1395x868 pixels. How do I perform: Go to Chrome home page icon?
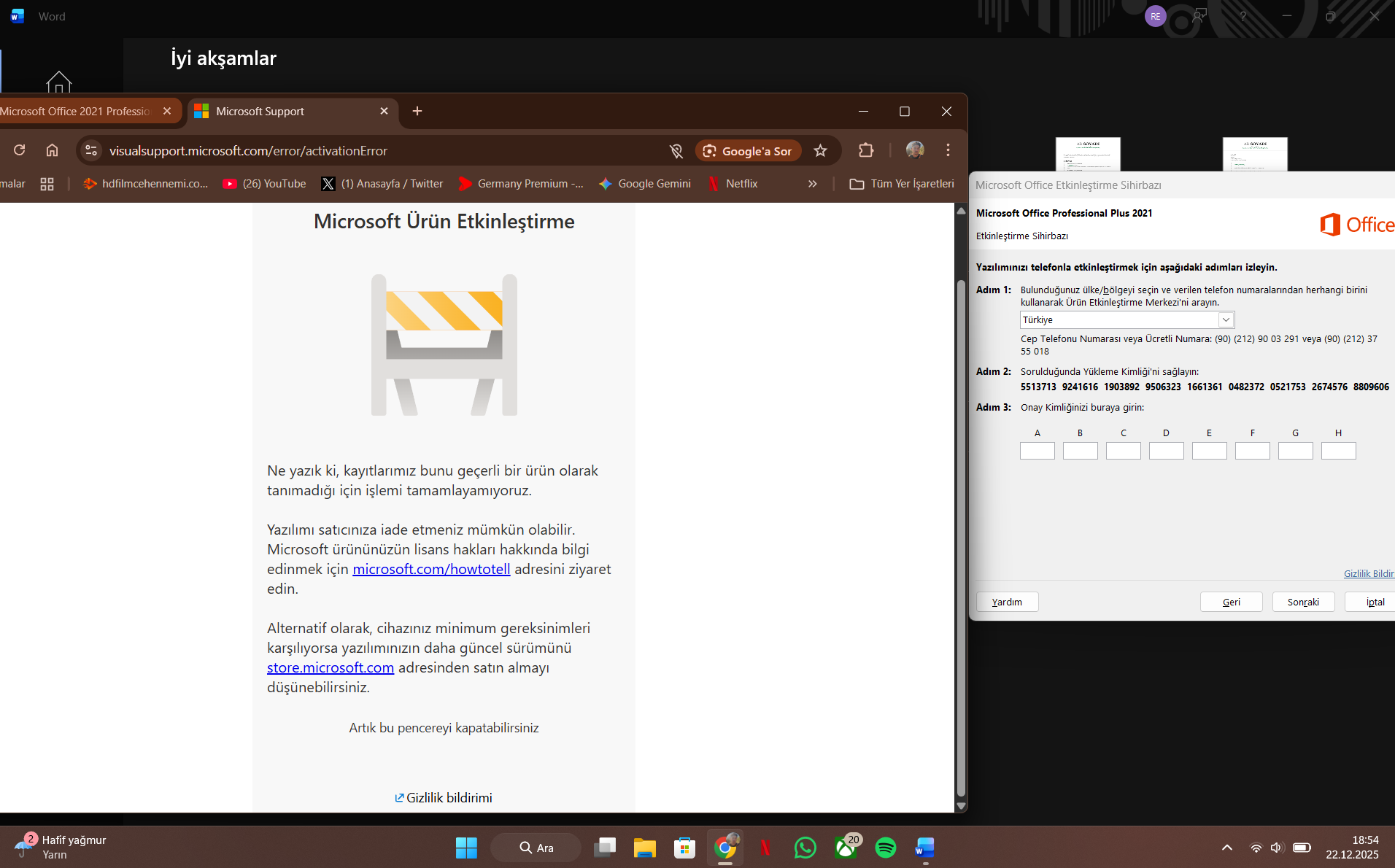pos(52,150)
